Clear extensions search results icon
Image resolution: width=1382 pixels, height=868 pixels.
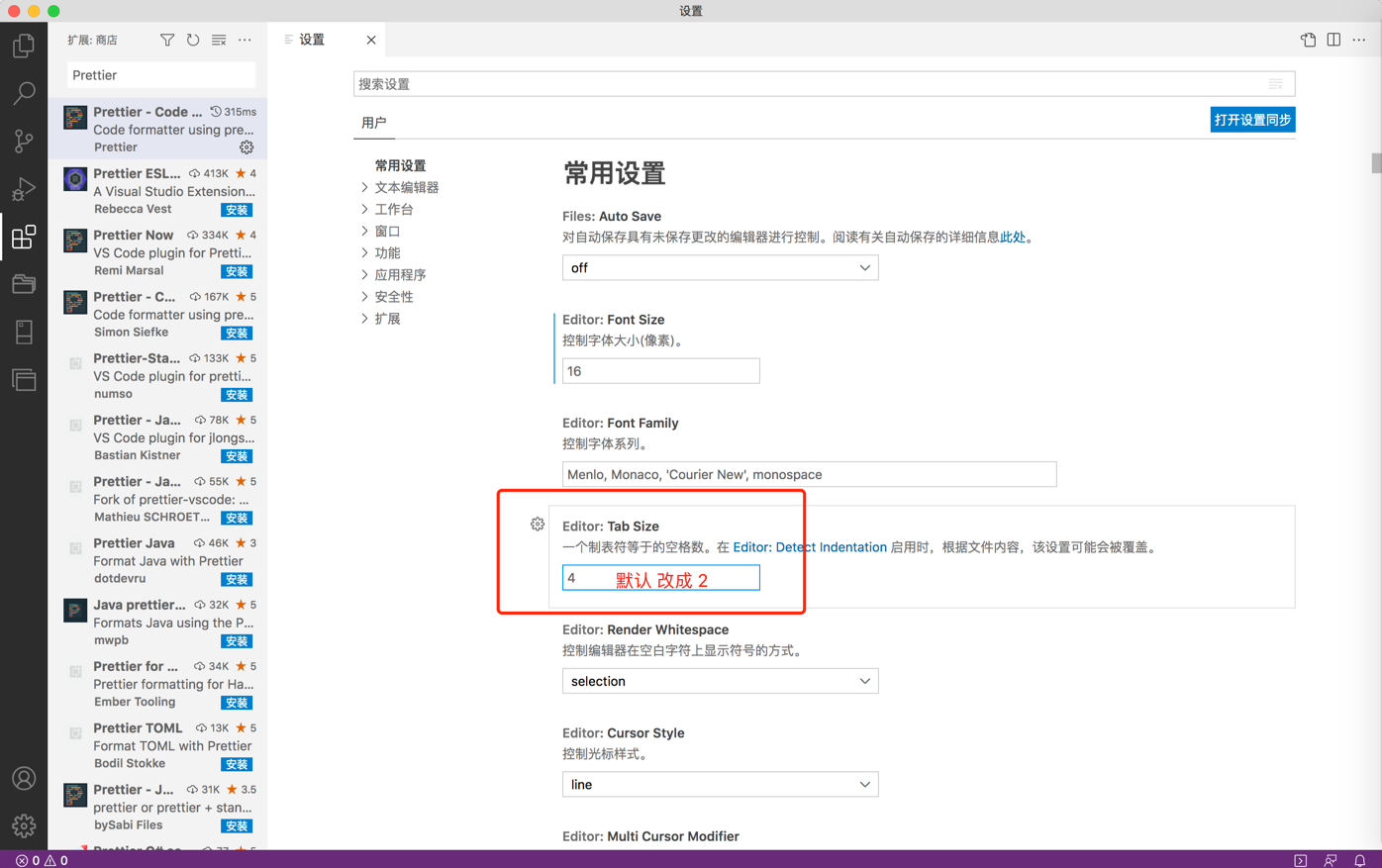(219, 40)
